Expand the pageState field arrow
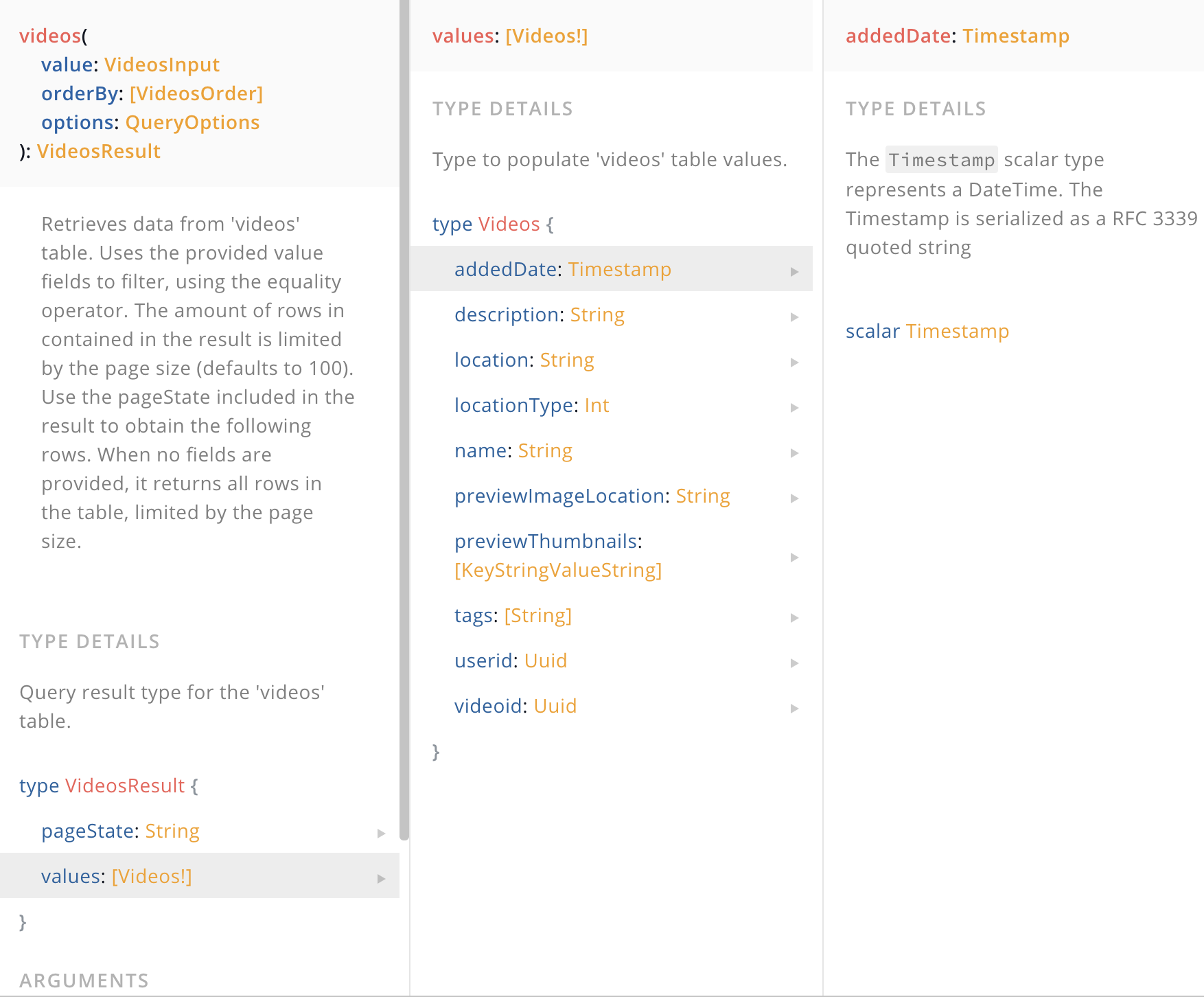 [382, 833]
